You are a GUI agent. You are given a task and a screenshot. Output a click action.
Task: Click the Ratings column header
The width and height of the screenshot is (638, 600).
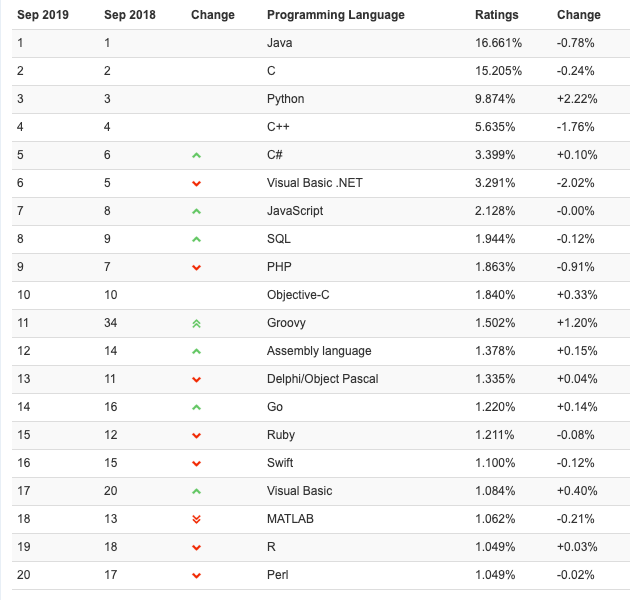coord(497,15)
